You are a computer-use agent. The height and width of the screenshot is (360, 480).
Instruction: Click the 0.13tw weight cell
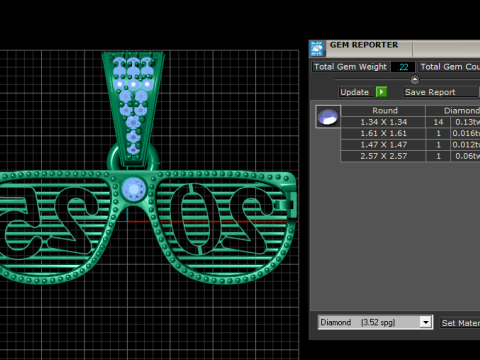point(466,122)
